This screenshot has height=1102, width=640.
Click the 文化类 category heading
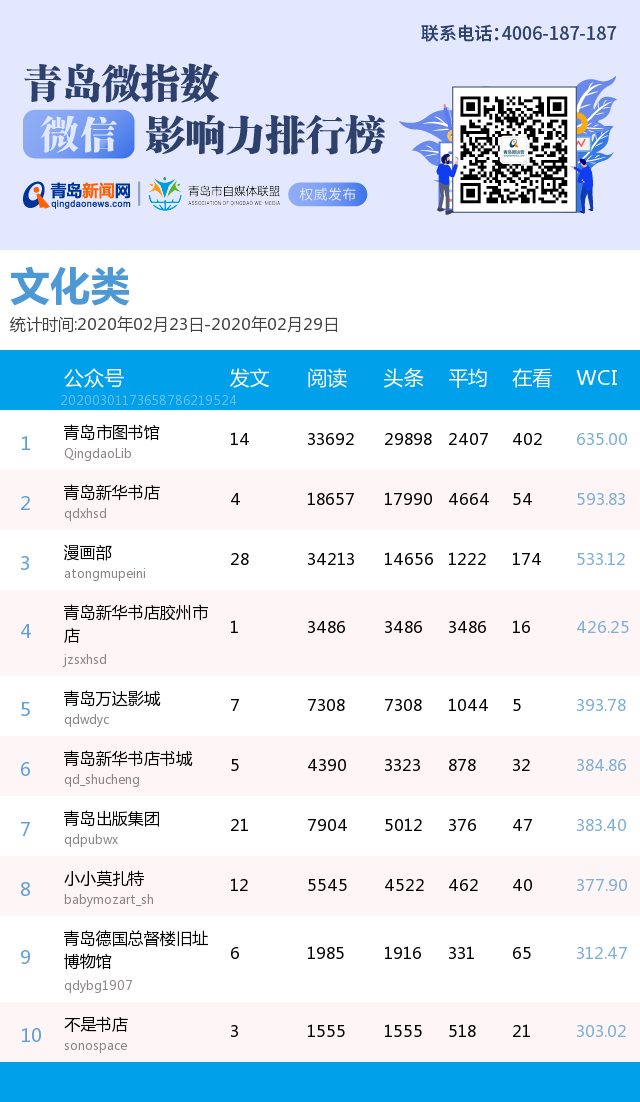[70, 288]
